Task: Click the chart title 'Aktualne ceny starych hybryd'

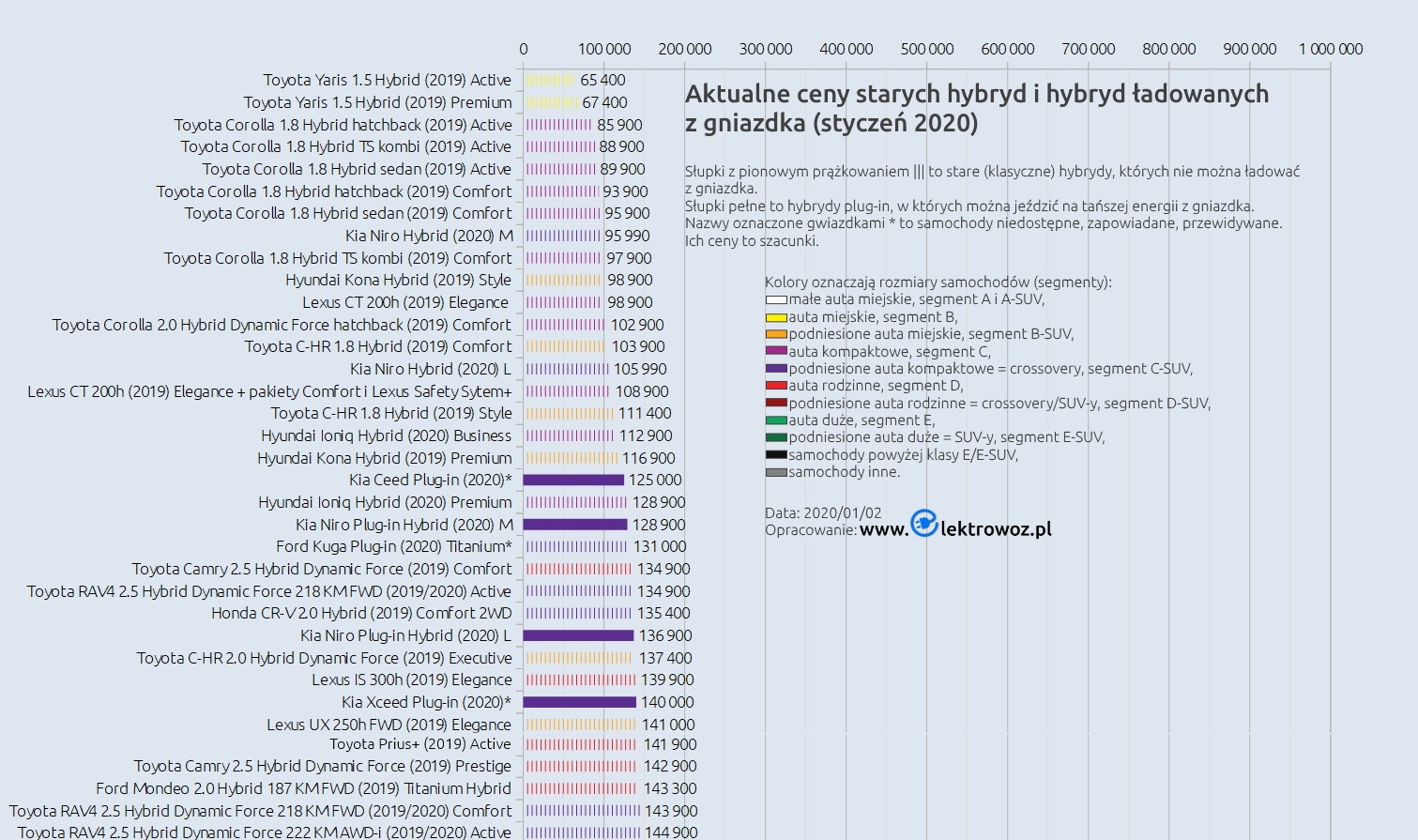Action: [977, 108]
